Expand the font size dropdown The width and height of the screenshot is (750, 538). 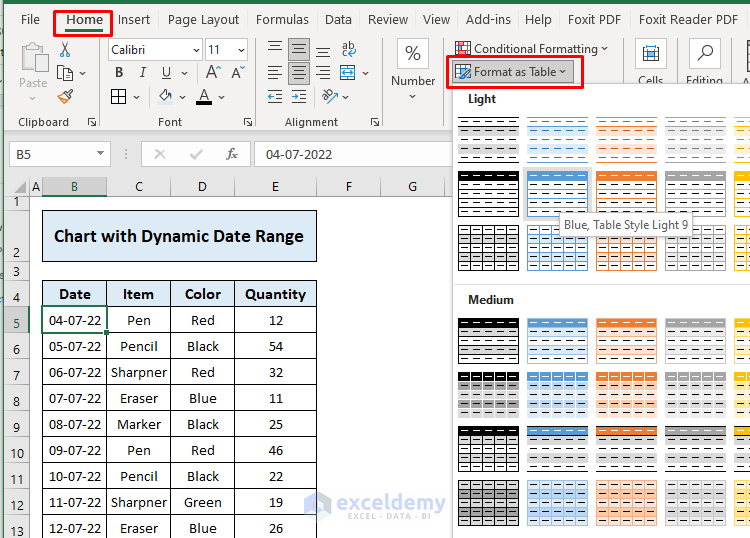click(240, 50)
